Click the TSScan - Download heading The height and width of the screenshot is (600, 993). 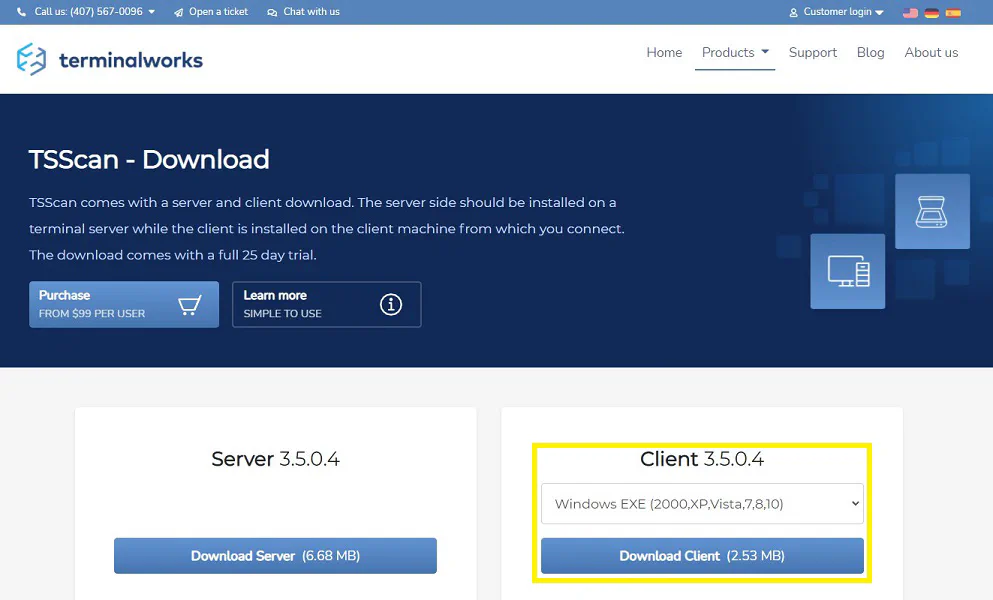[149, 159]
